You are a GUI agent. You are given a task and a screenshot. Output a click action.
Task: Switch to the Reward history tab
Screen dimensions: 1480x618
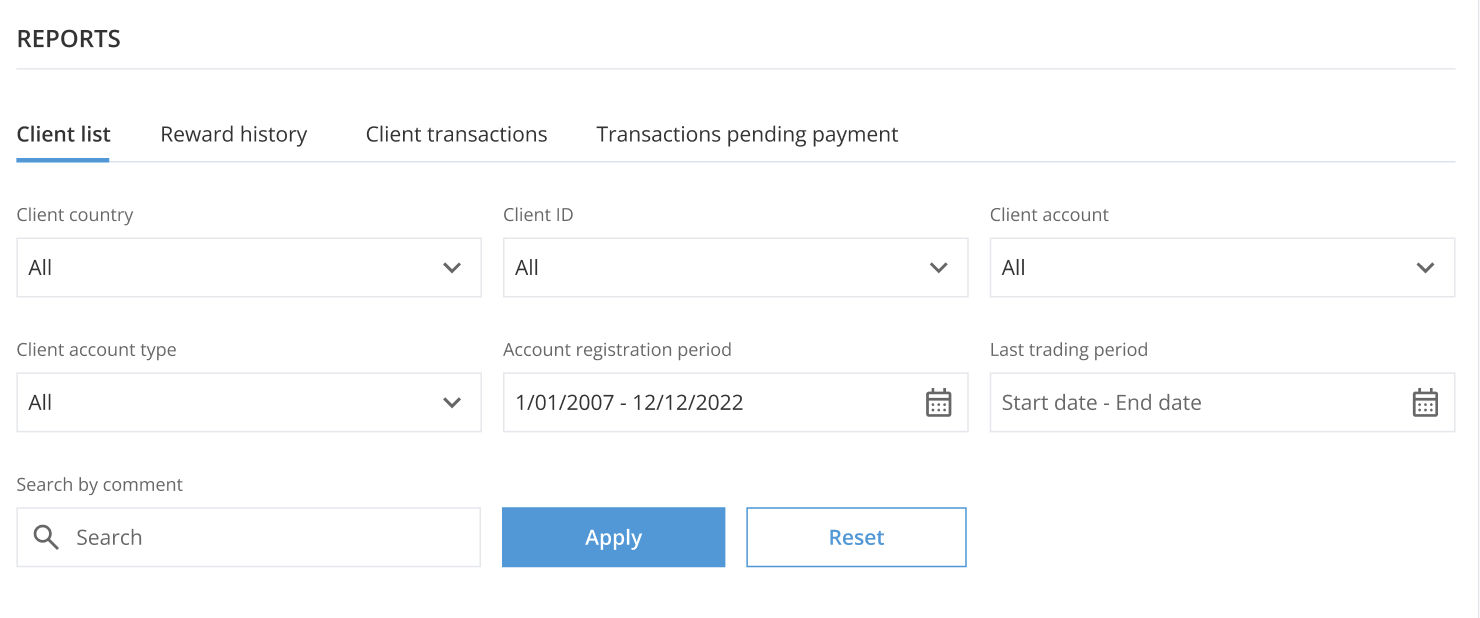pyautogui.click(x=234, y=134)
